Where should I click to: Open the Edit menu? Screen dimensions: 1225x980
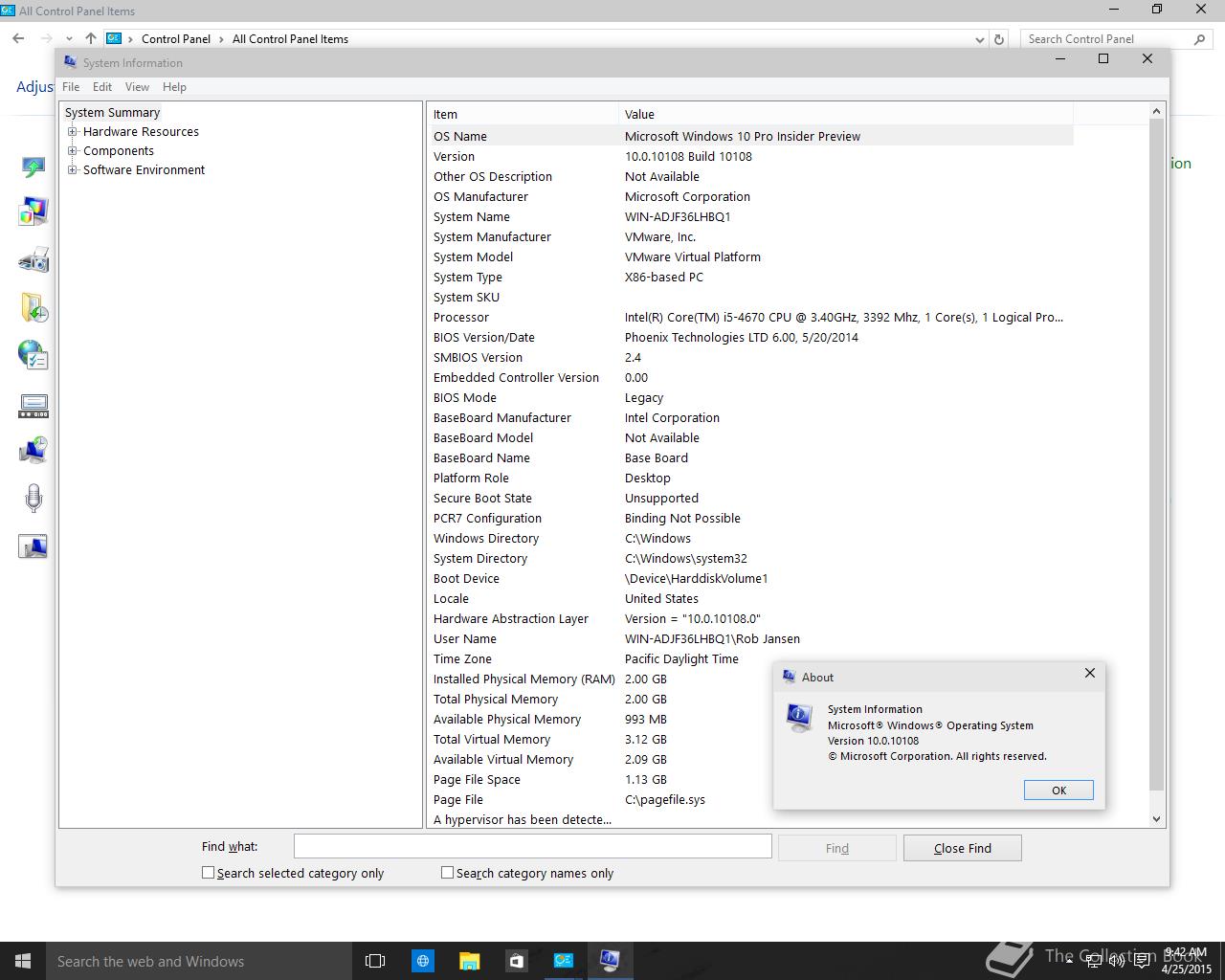[102, 87]
